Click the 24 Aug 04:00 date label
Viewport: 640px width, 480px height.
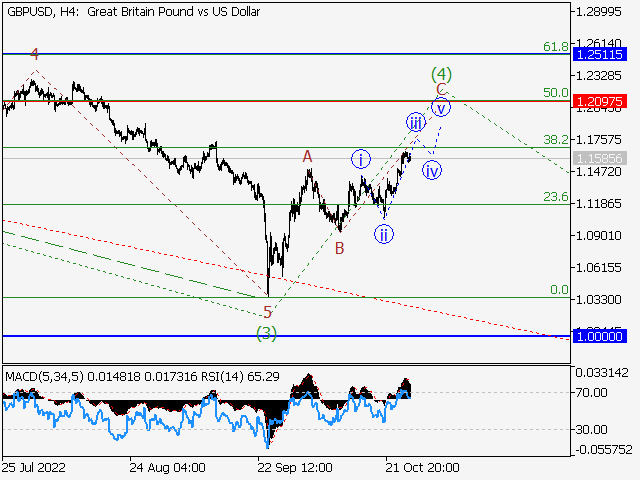click(167, 467)
